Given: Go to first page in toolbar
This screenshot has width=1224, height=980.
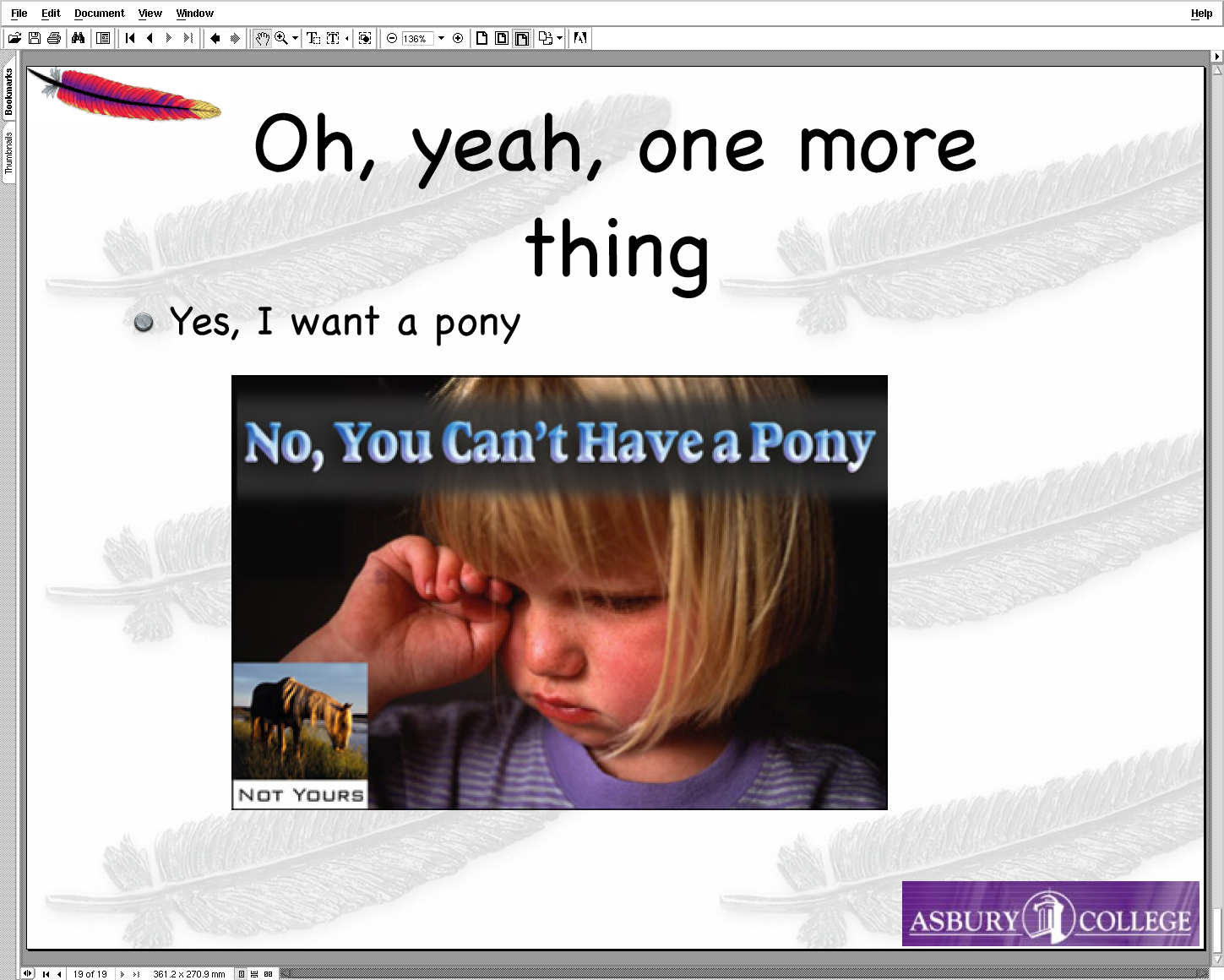Looking at the screenshot, I should click(x=130, y=38).
